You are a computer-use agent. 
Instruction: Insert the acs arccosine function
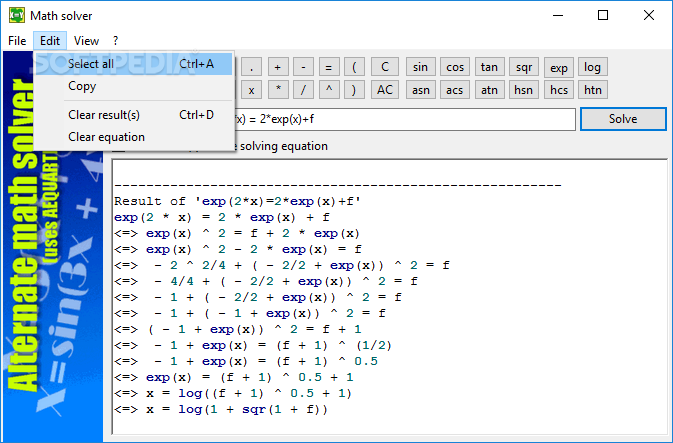coord(455,90)
